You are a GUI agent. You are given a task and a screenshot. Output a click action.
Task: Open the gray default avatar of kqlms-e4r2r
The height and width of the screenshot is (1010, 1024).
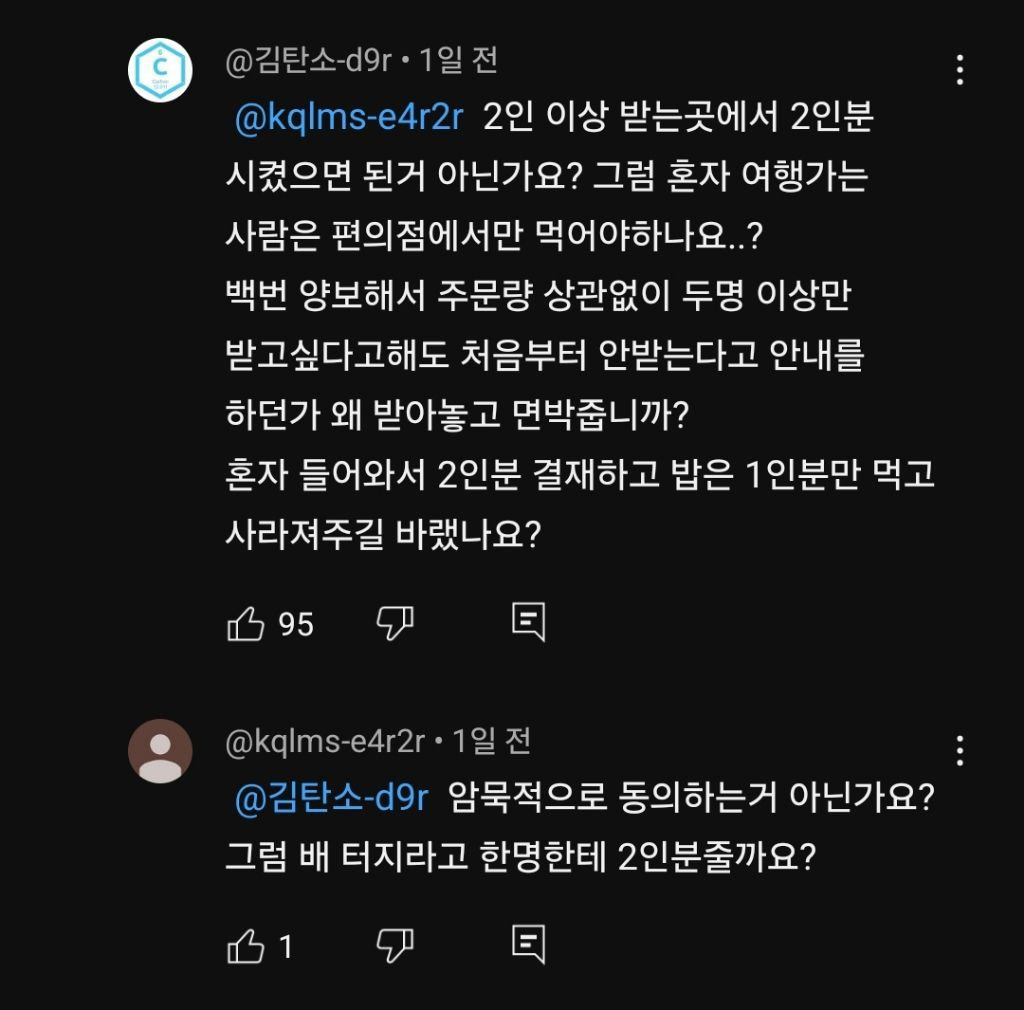160,750
